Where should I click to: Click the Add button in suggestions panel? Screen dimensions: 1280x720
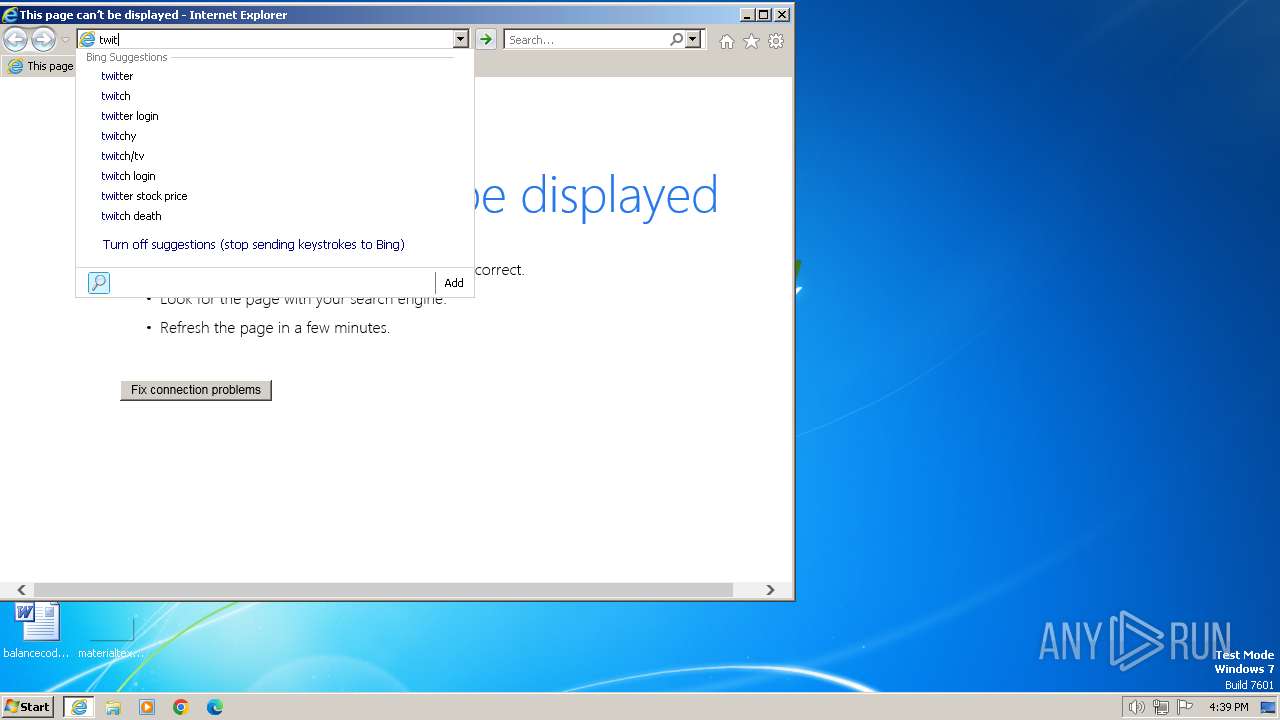click(x=454, y=283)
